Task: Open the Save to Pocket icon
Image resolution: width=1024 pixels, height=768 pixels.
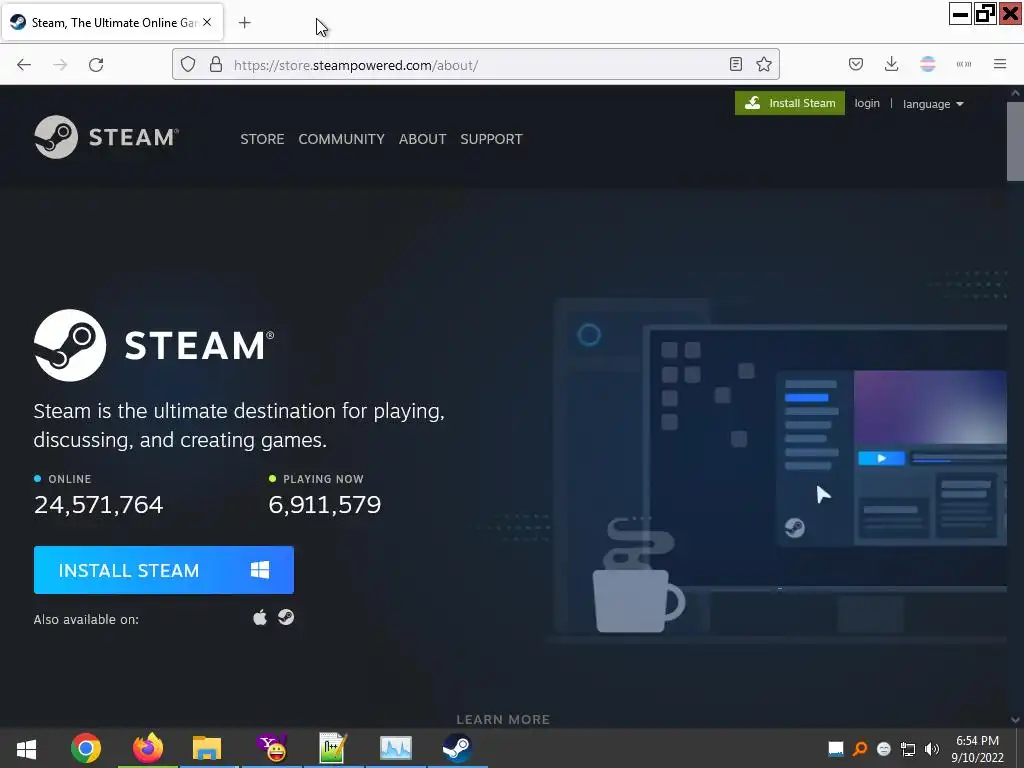Action: [x=856, y=64]
